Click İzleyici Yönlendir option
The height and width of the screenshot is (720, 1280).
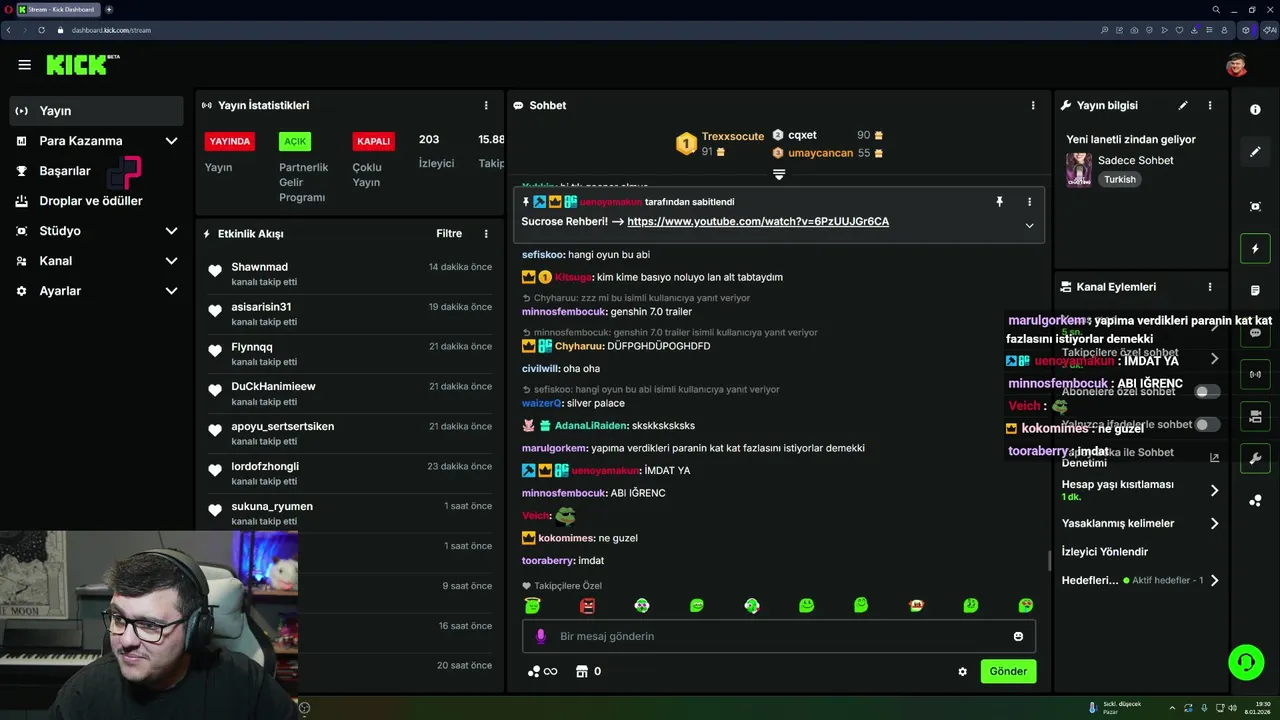tap(1105, 552)
